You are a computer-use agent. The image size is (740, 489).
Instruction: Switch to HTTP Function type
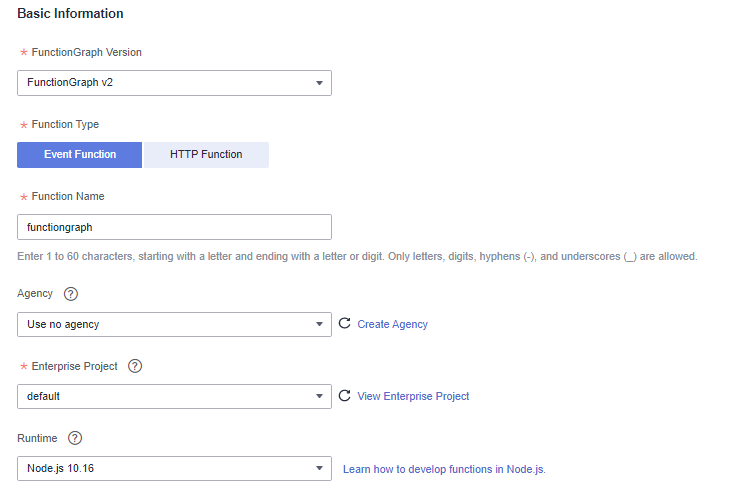[x=206, y=154]
